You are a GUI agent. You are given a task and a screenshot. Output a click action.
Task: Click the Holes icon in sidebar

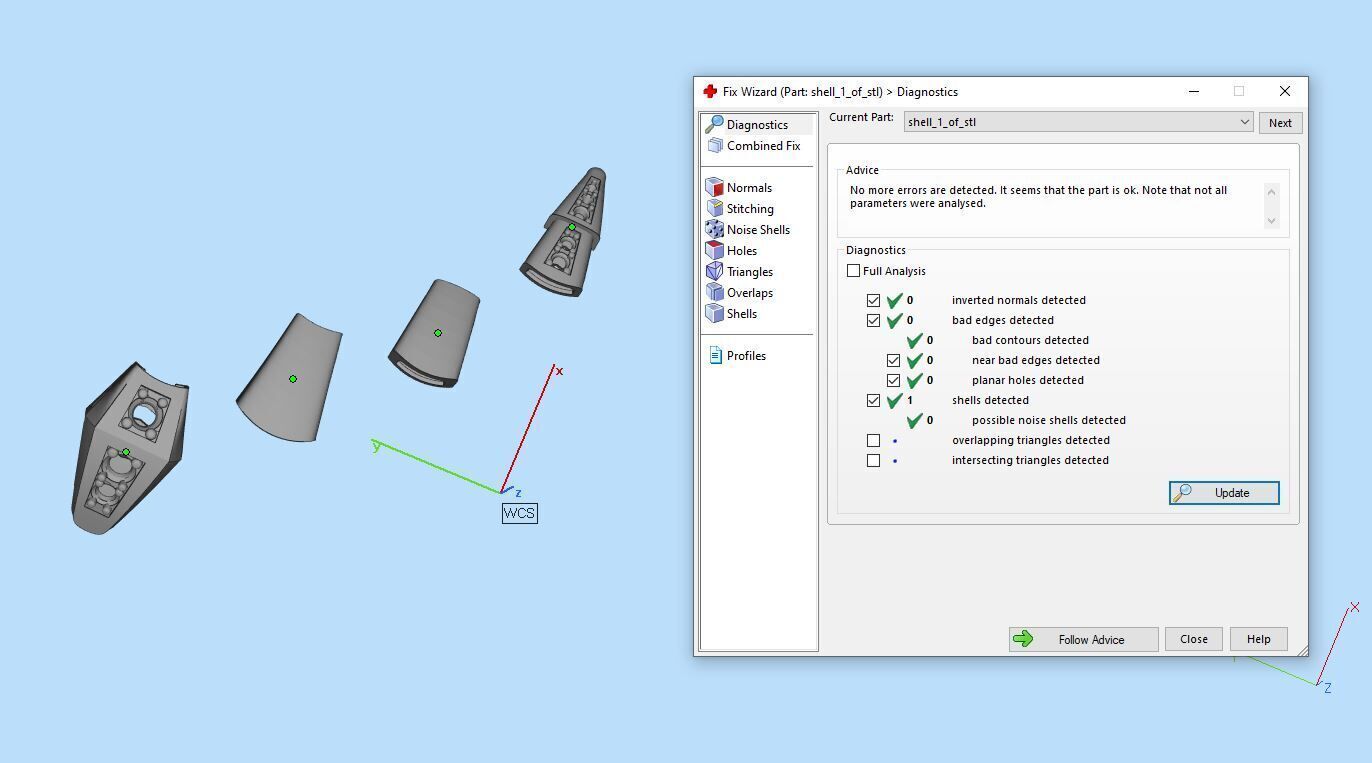pos(714,251)
